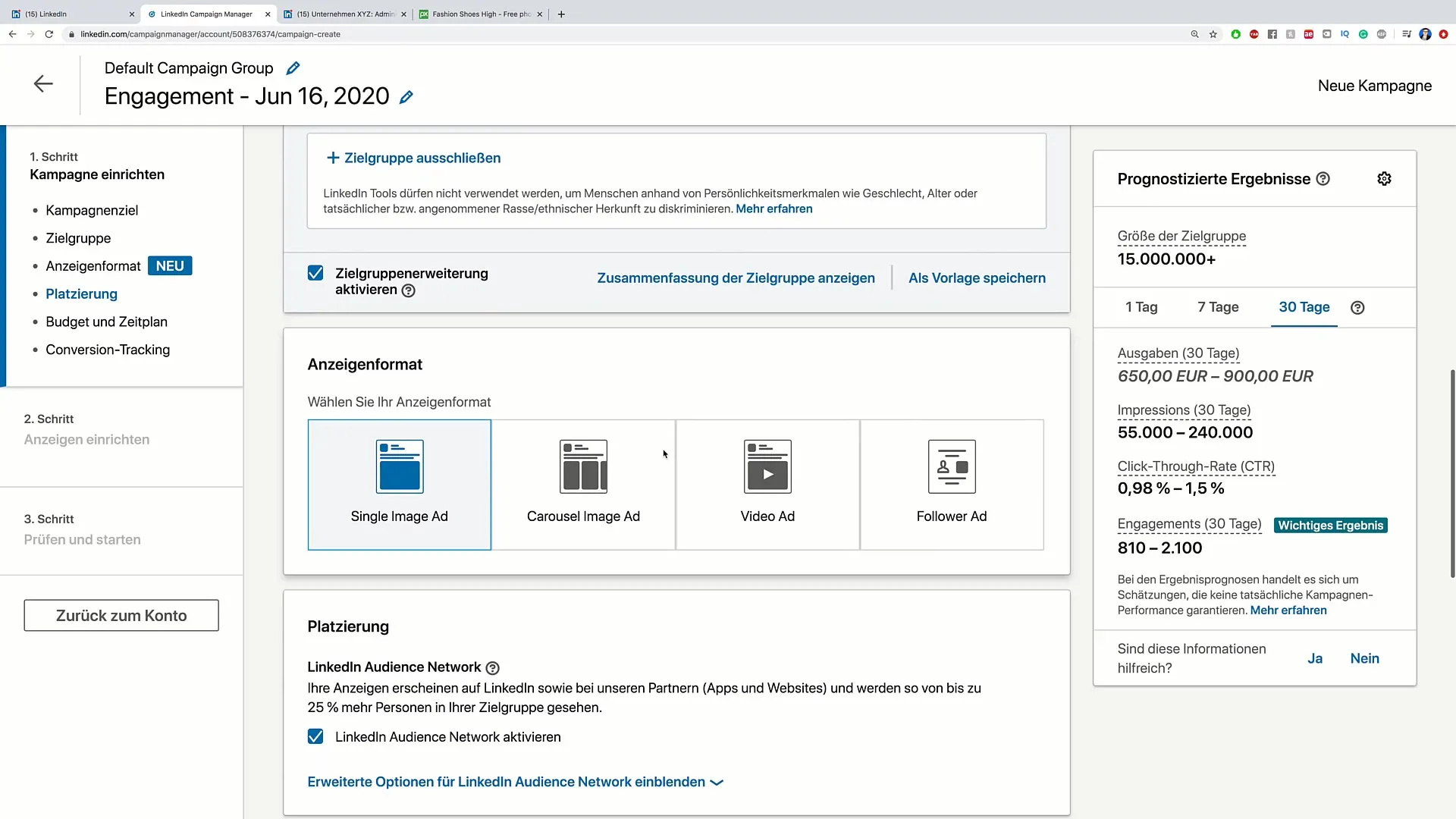The width and height of the screenshot is (1456, 819).
Task: Click the campaign edit pencil icon
Action: [x=407, y=96]
